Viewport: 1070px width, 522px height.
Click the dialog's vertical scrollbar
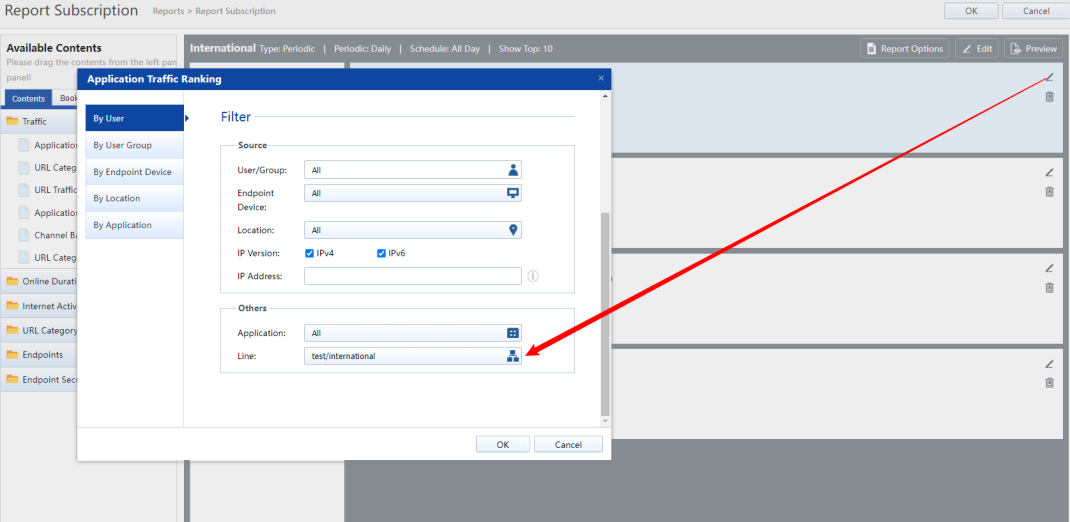(604, 310)
